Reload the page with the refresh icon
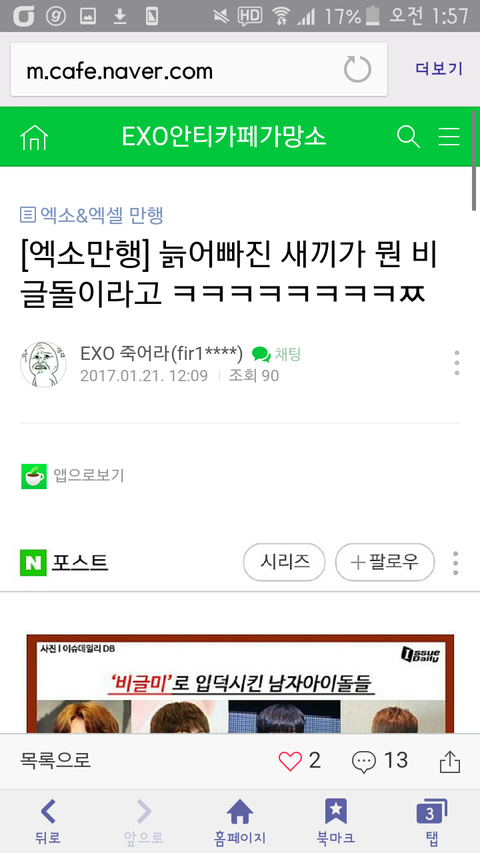The image size is (480, 853). pyautogui.click(x=358, y=70)
